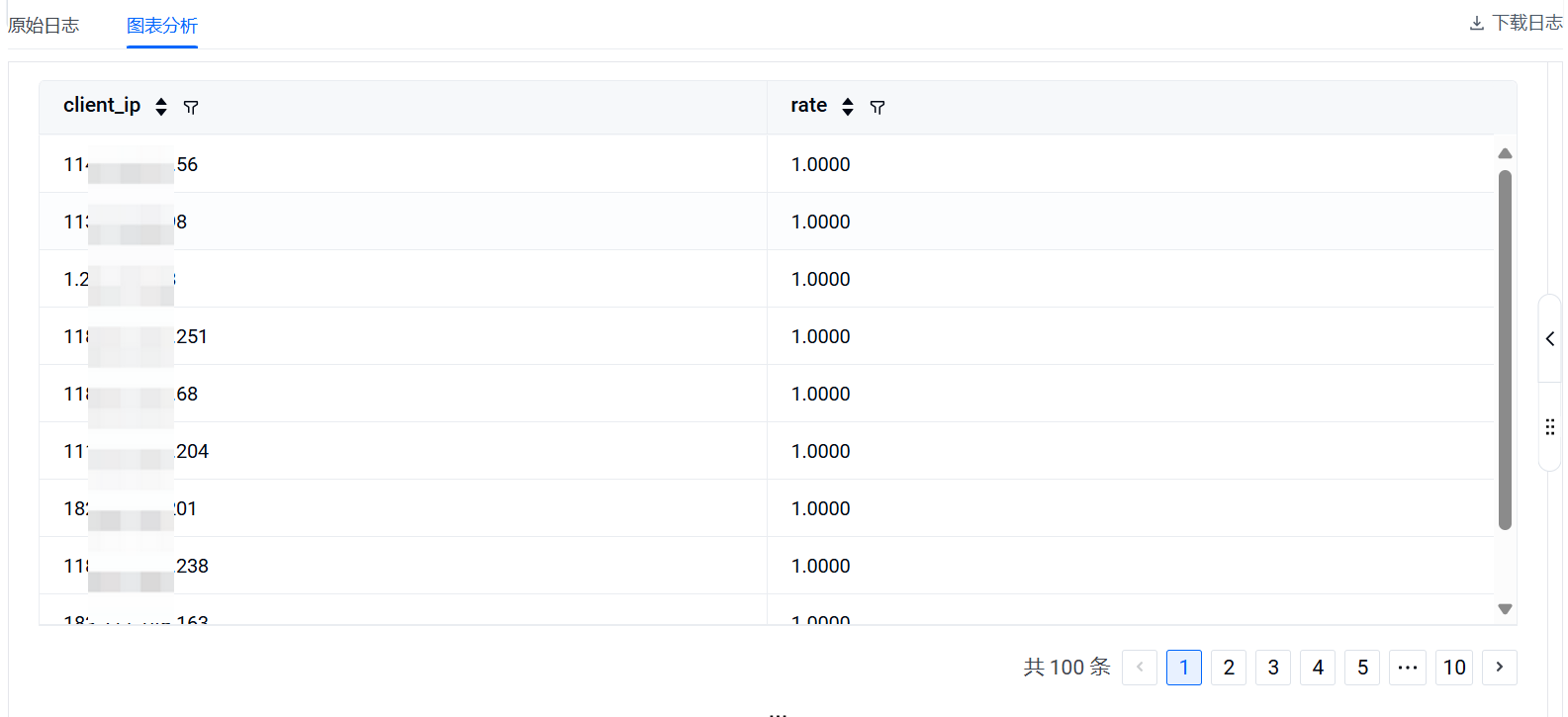This screenshot has width=1568, height=717.
Task: Click the client_ip column sort icon
Action: pos(161,107)
